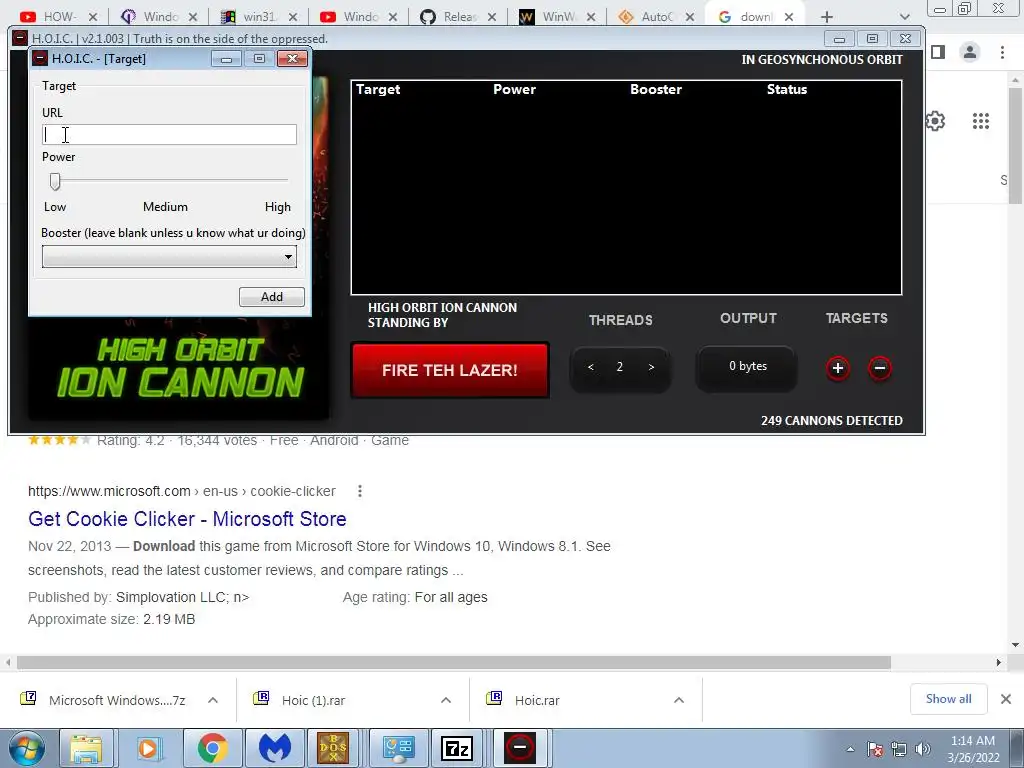Screen dimensions: 1024x768
Task: Close the Google downl tab
Action: (789, 17)
